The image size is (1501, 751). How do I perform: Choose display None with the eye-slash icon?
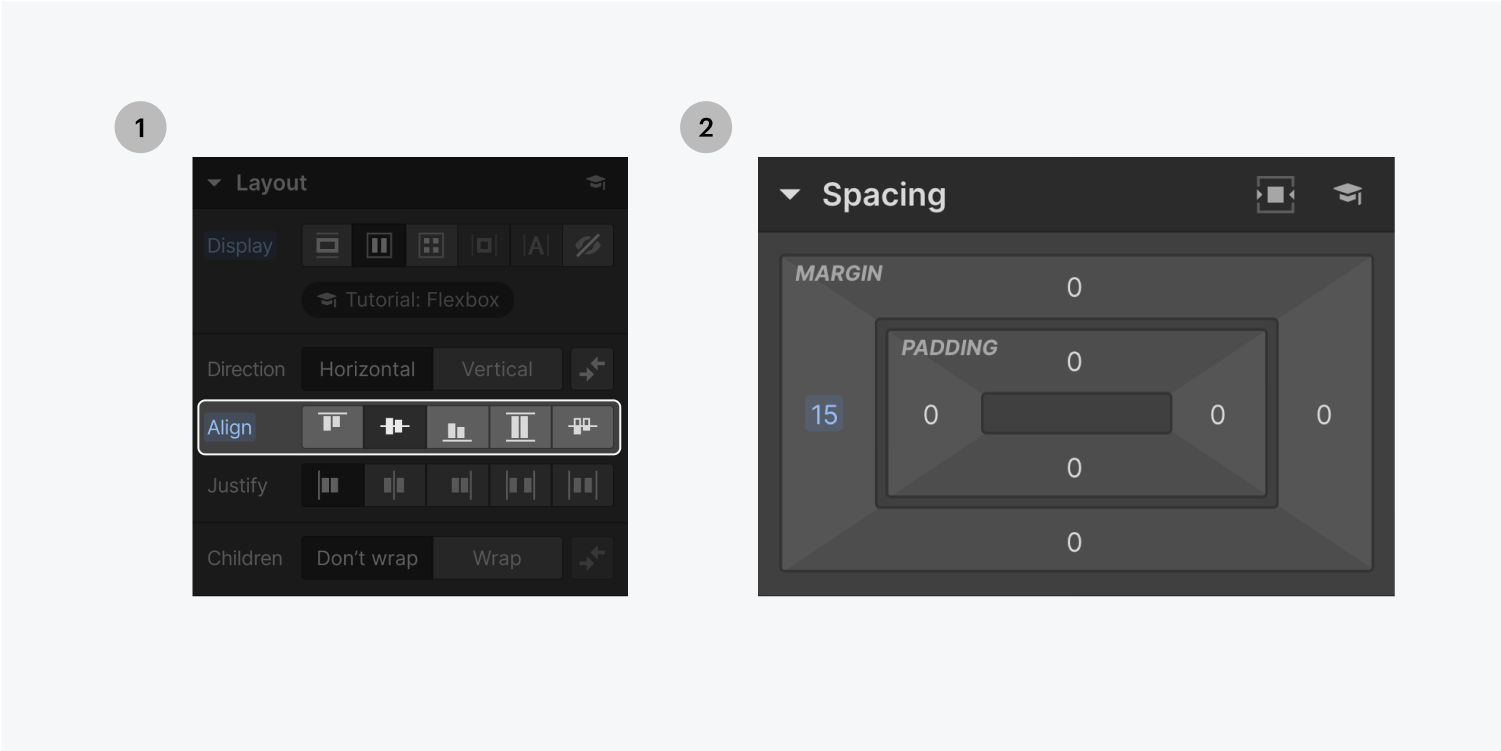click(588, 245)
